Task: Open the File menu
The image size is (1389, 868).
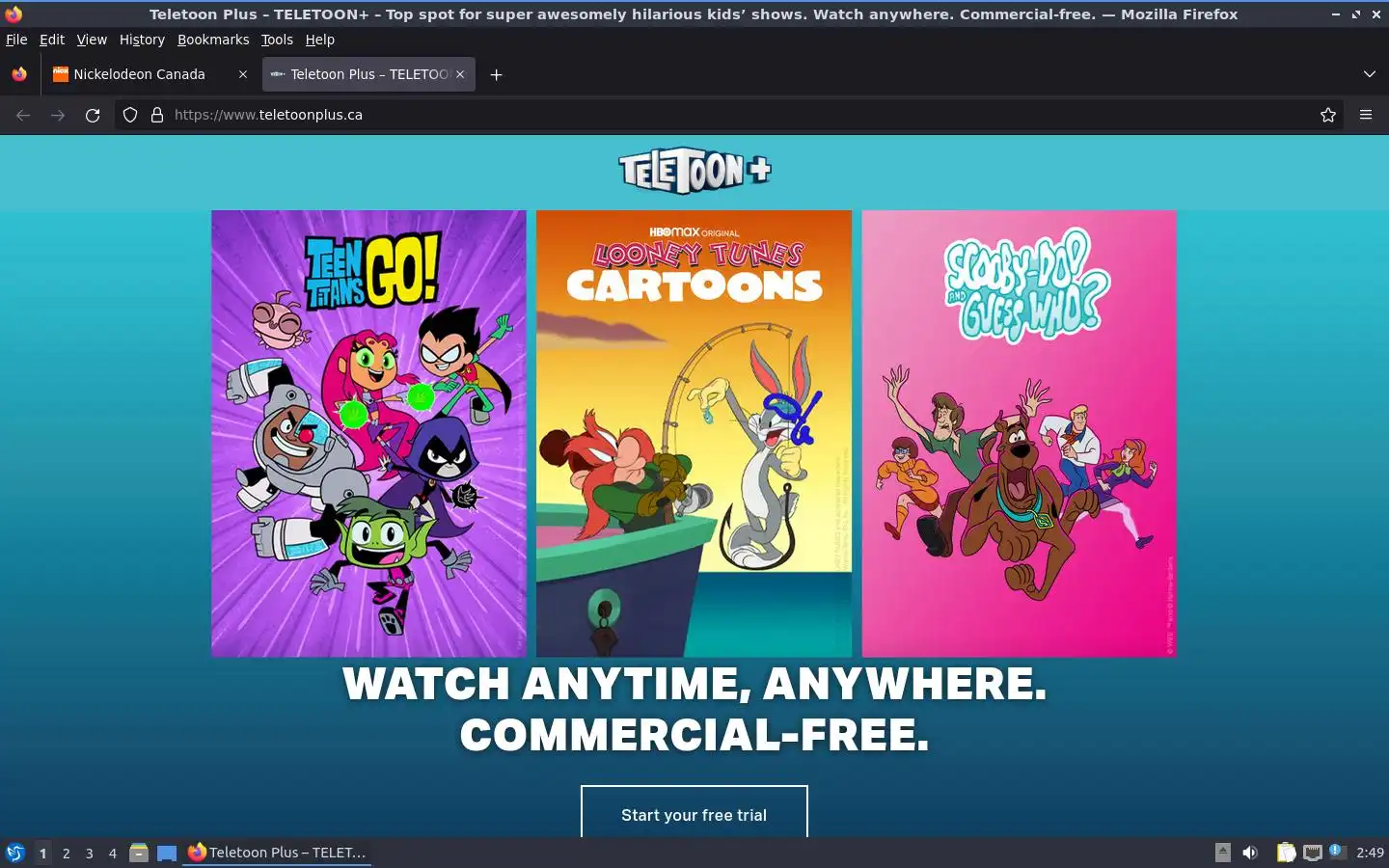Action: (x=16, y=40)
